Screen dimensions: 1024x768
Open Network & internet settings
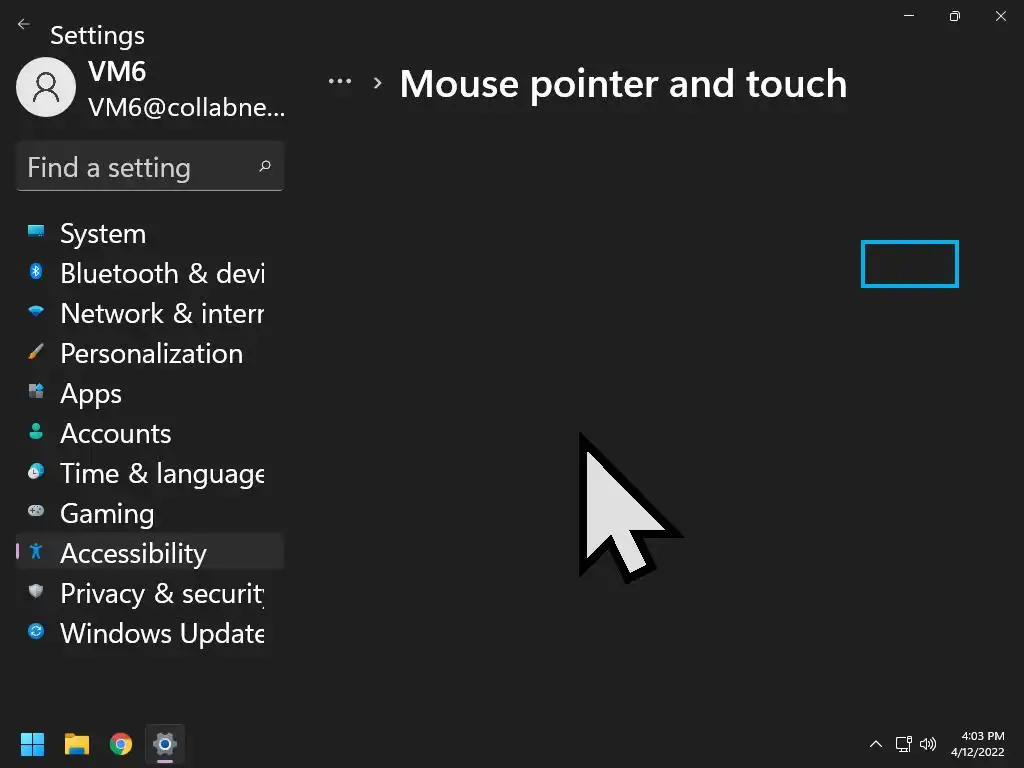click(160, 314)
